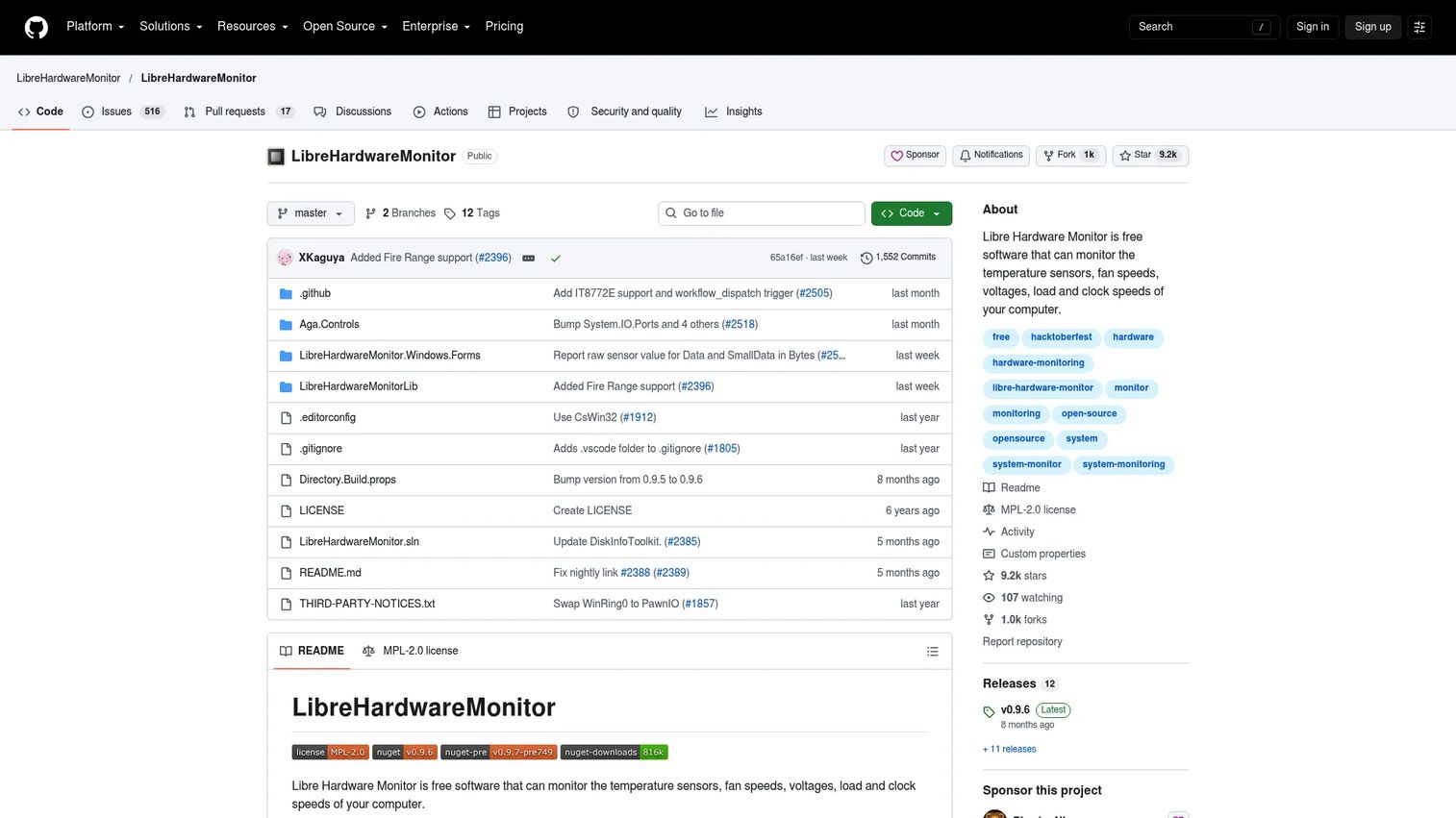
Task: Click the + 11 releases link
Action: coord(1010,750)
